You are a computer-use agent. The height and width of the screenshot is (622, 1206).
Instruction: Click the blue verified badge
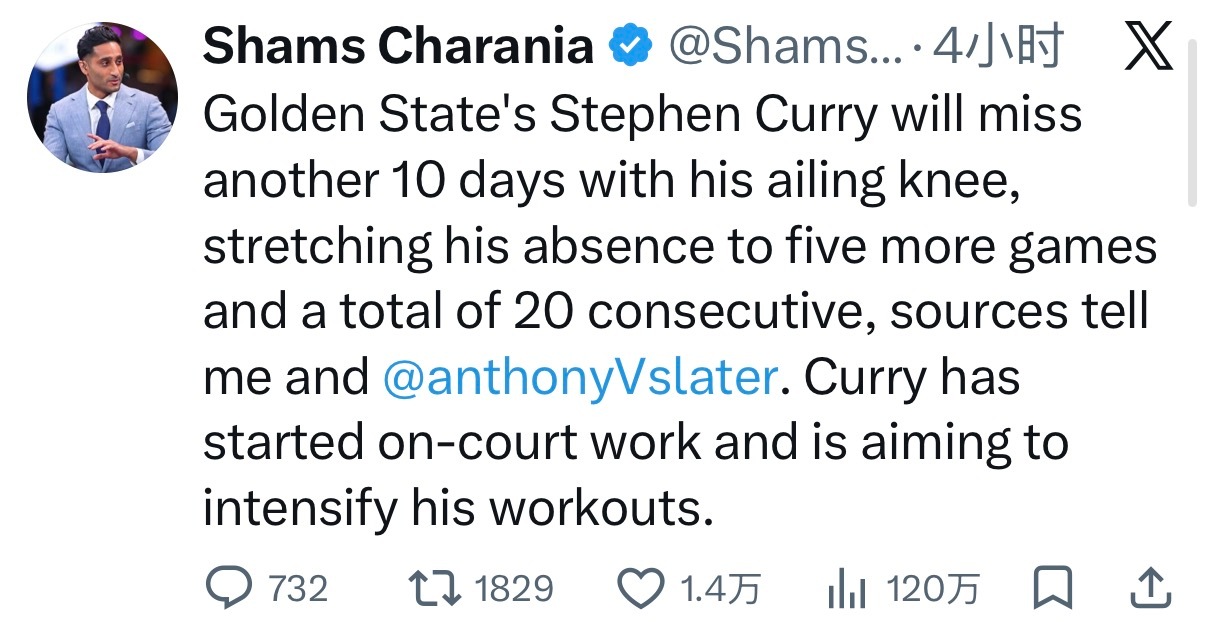pos(628,44)
